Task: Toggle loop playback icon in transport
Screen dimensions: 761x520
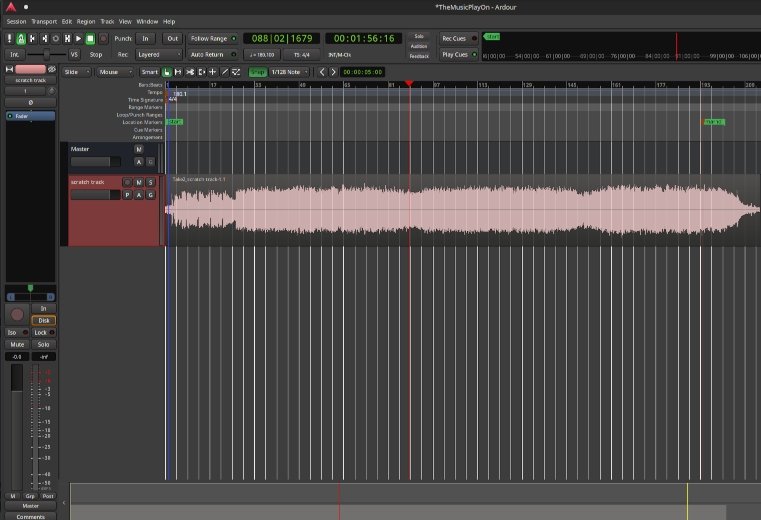Action: [56, 38]
